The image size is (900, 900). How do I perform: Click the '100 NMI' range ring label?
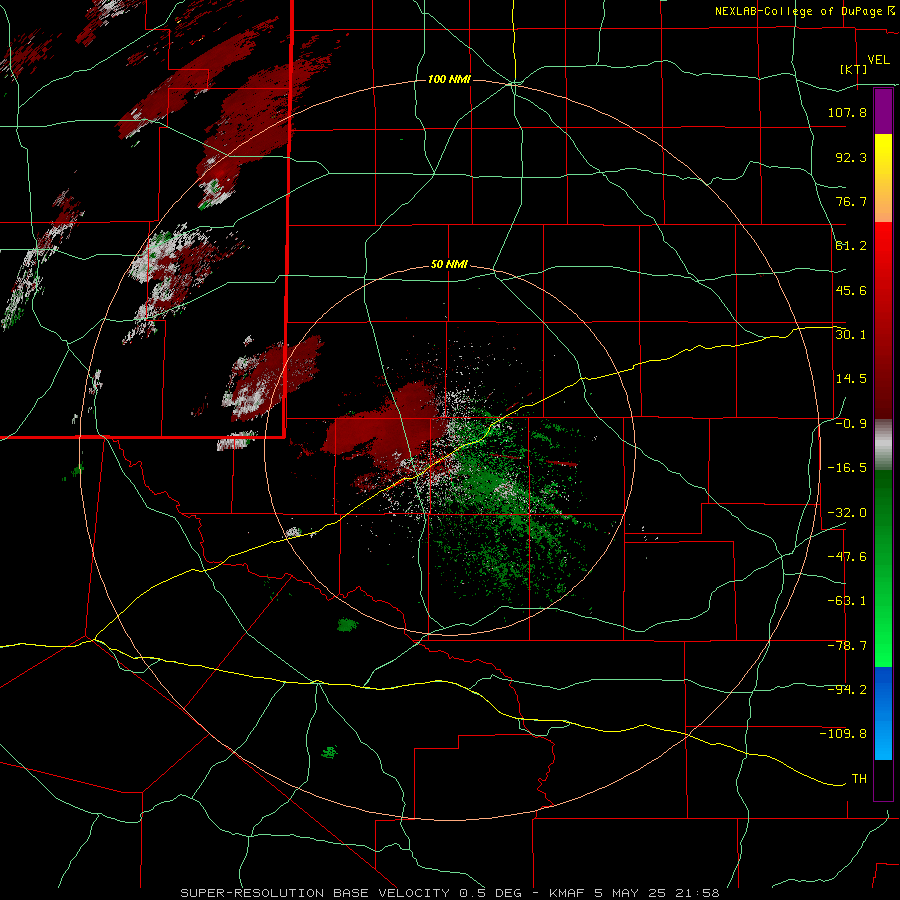449,79
